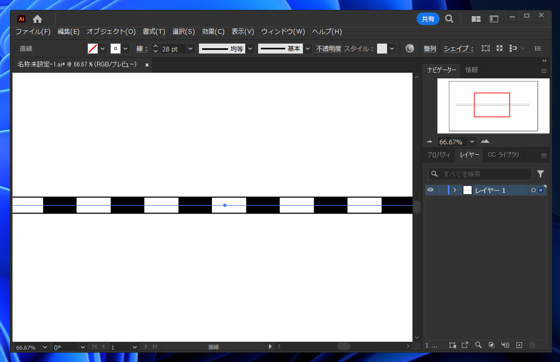Open the Navigator zoom level dropdown
Screen dimensions: 560x362
click(x=472, y=142)
